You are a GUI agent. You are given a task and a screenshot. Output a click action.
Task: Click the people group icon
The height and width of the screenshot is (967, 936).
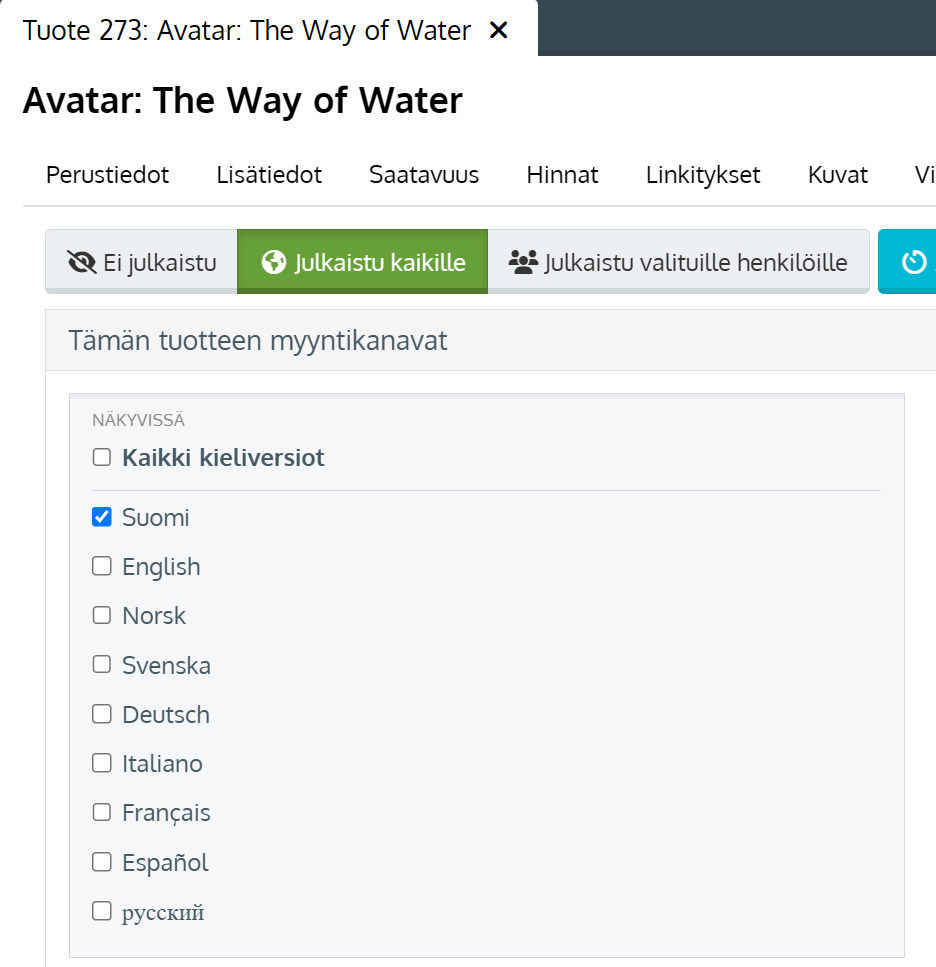[x=523, y=262]
